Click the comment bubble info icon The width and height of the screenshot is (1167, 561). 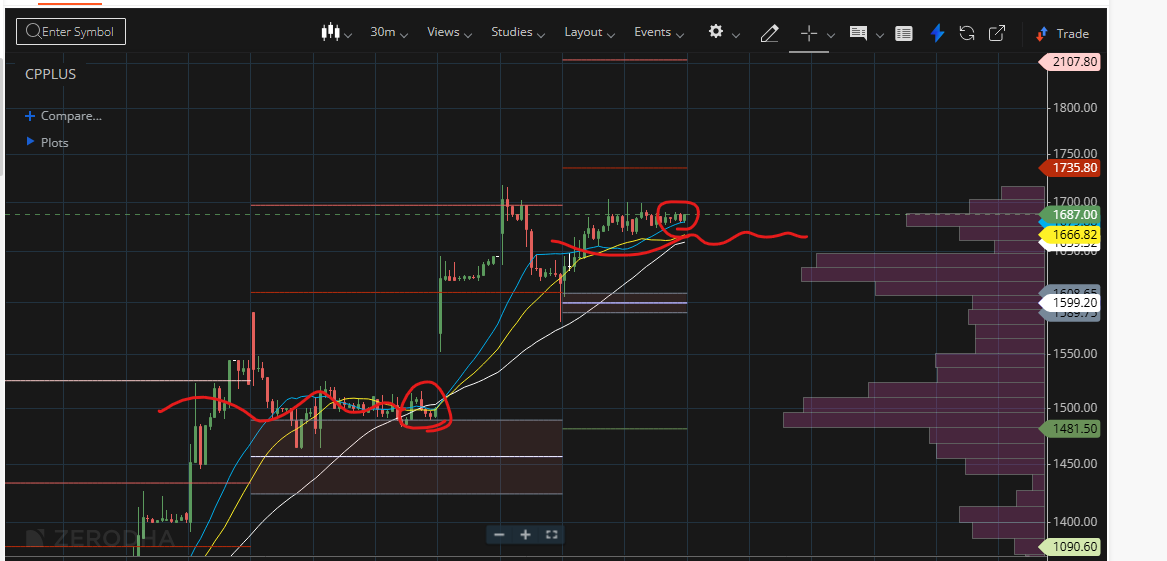[858, 33]
